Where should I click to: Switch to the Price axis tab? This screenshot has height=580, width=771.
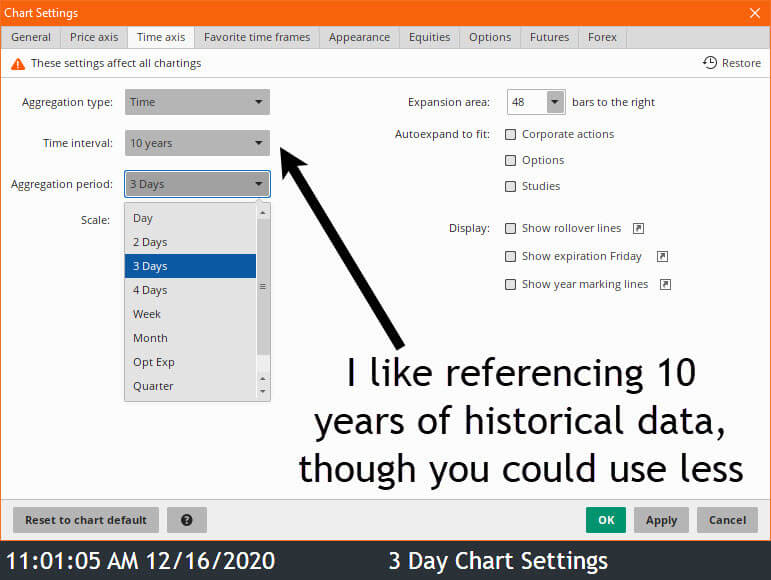(94, 37)
